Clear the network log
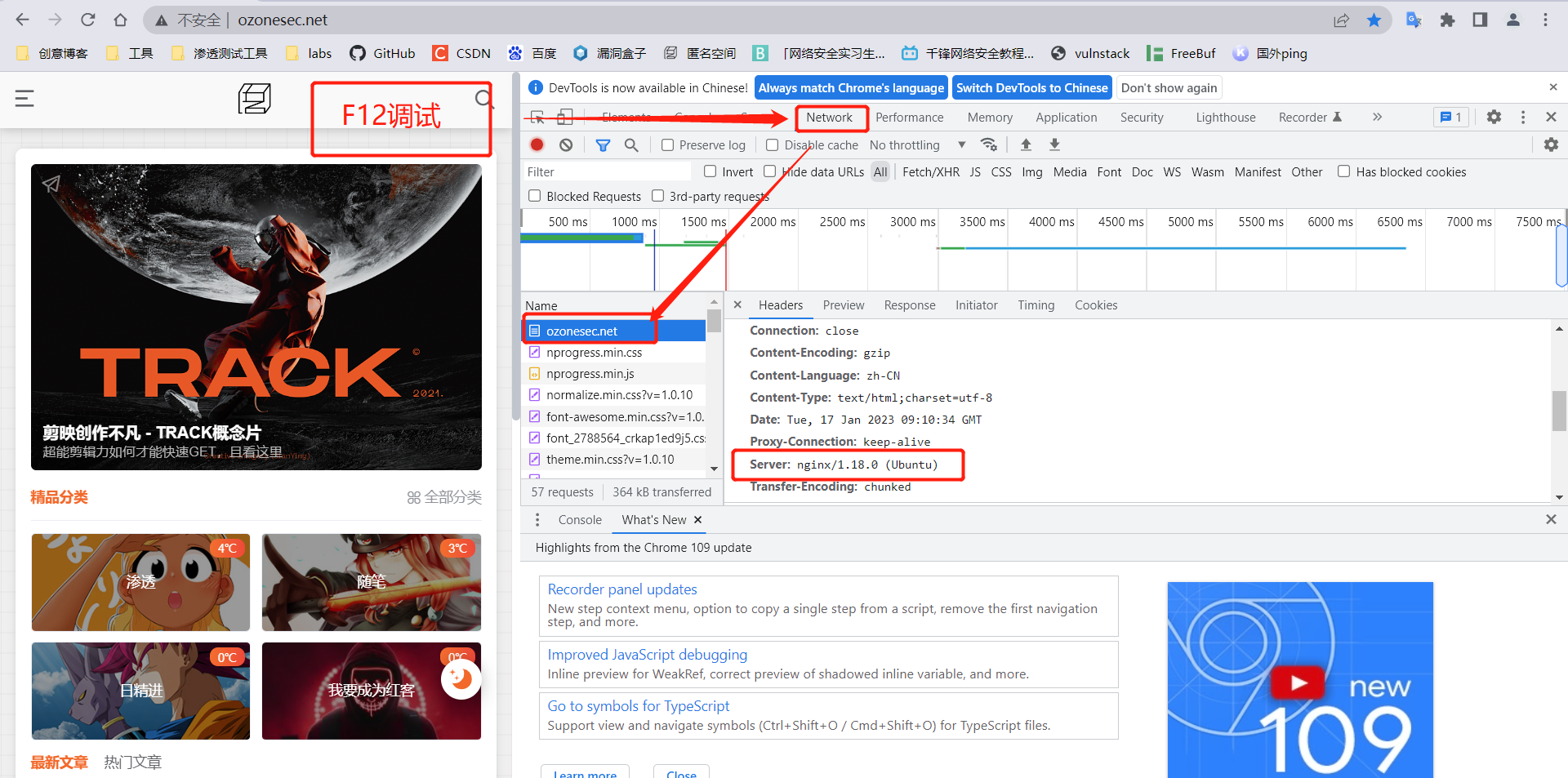 coord(566,144)
